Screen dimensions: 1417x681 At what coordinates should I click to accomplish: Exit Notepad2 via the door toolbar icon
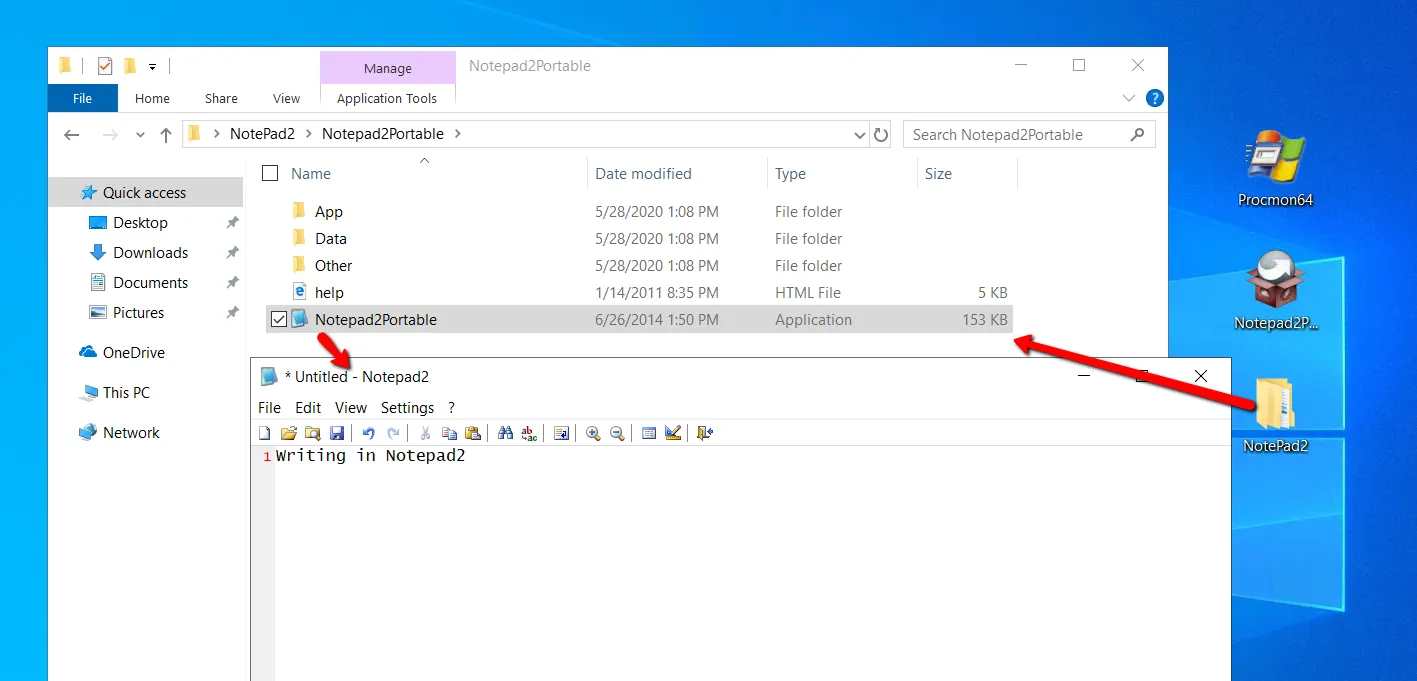point(704,432)
